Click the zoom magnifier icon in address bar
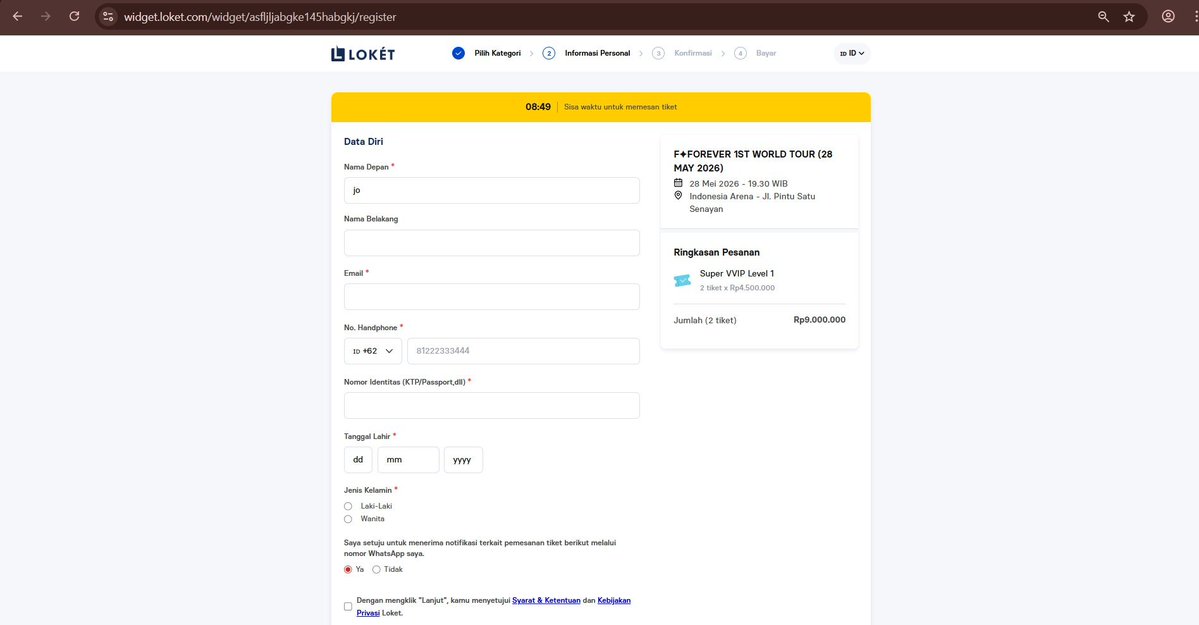The height and width of the screenshot is (625, 1199). [1103, 16]
